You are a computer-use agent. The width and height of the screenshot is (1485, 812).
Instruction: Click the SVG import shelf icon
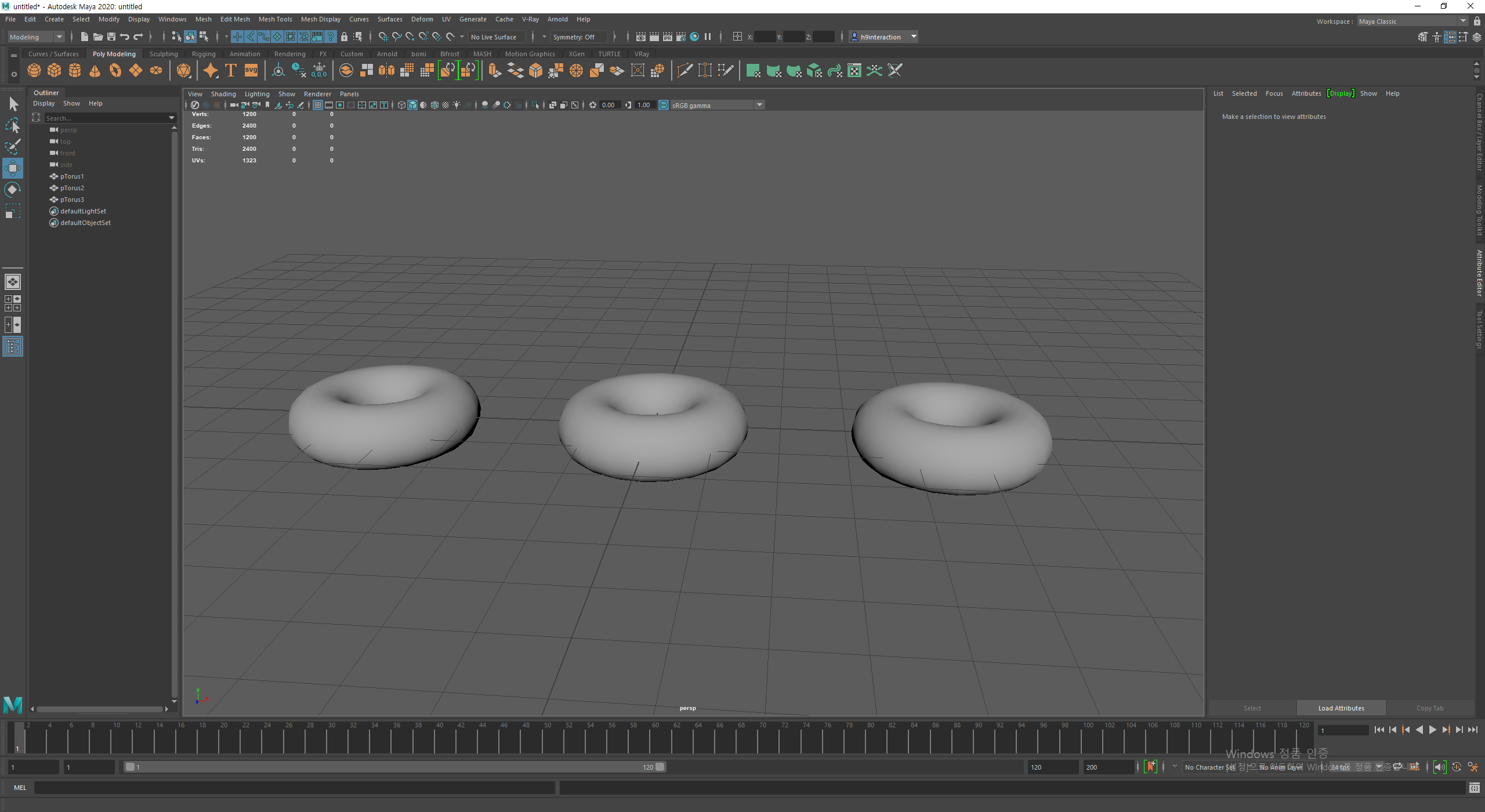coord(251,71)
